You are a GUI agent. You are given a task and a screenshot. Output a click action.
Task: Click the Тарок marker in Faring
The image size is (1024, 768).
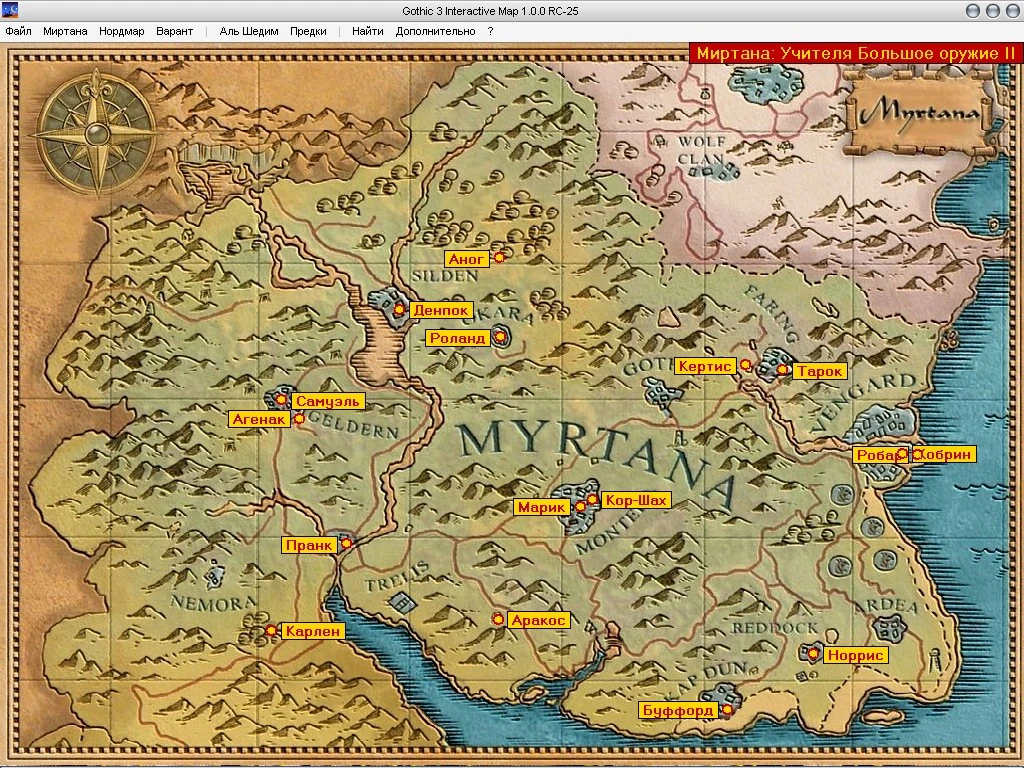(783, 369)
